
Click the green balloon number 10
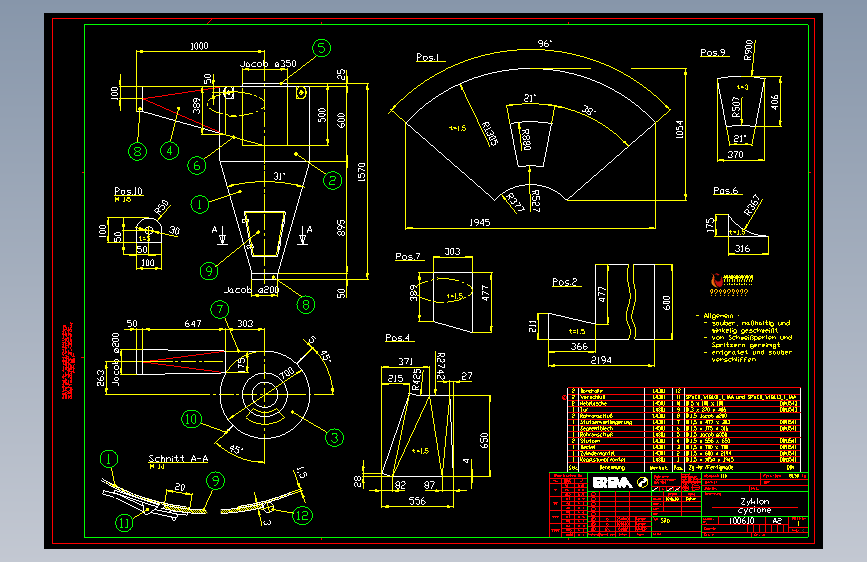191,419
